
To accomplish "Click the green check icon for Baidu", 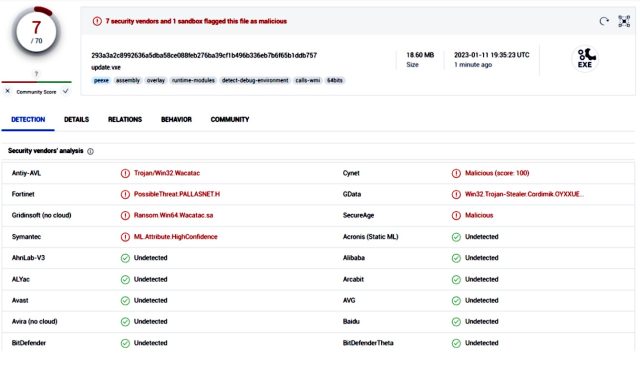I will [x=456, y=322].
